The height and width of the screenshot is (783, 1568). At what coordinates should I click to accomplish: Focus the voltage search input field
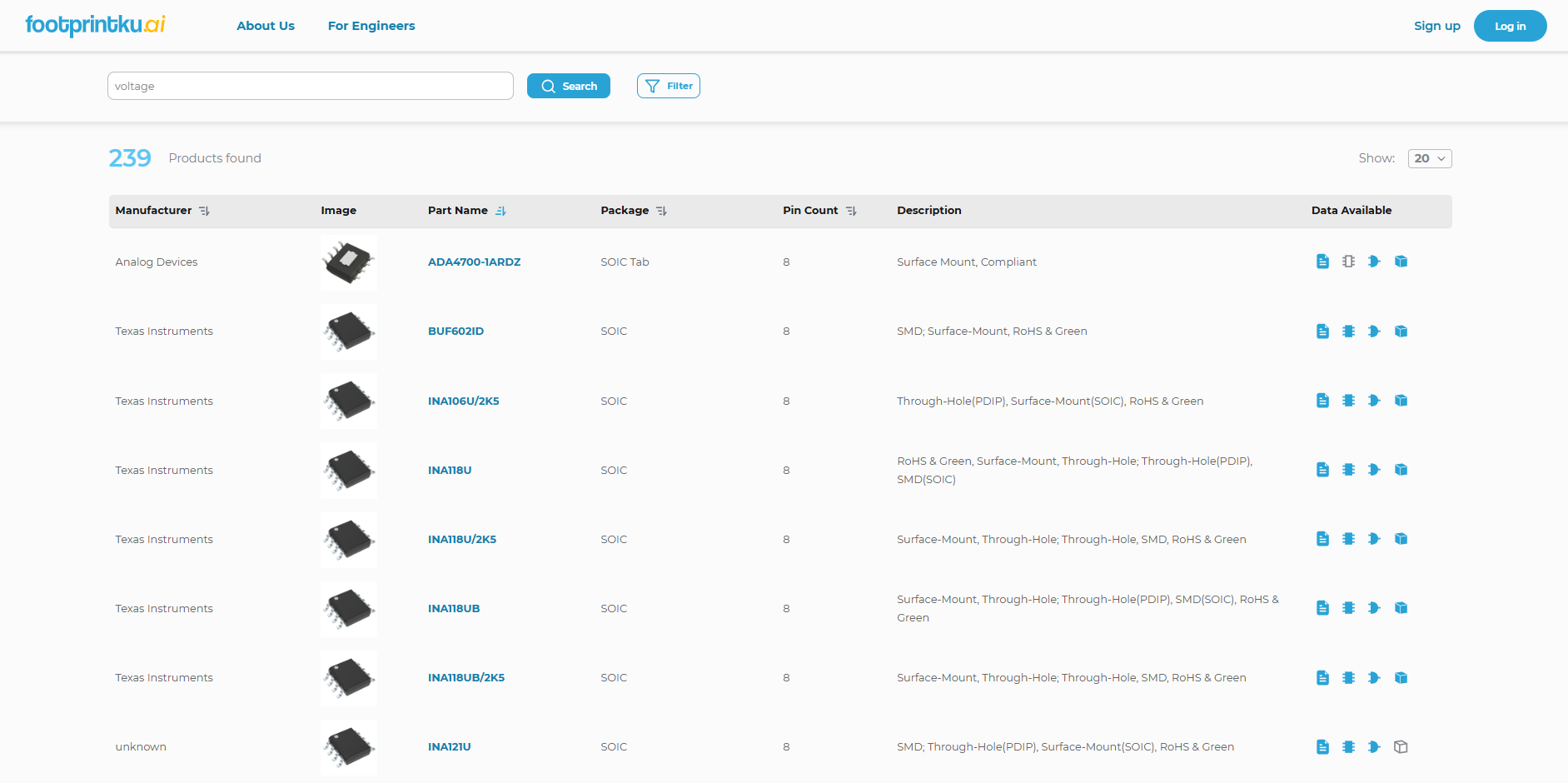click(311, 86)
